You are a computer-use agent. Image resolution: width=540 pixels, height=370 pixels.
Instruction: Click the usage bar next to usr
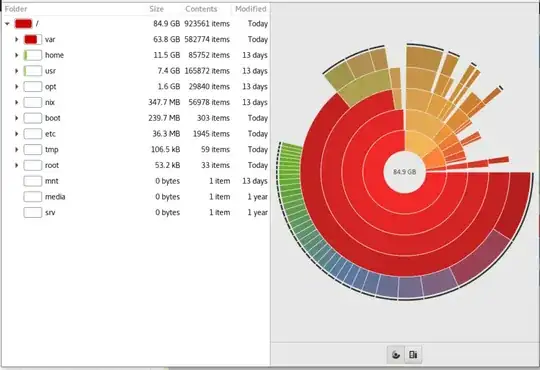(33, 71)
